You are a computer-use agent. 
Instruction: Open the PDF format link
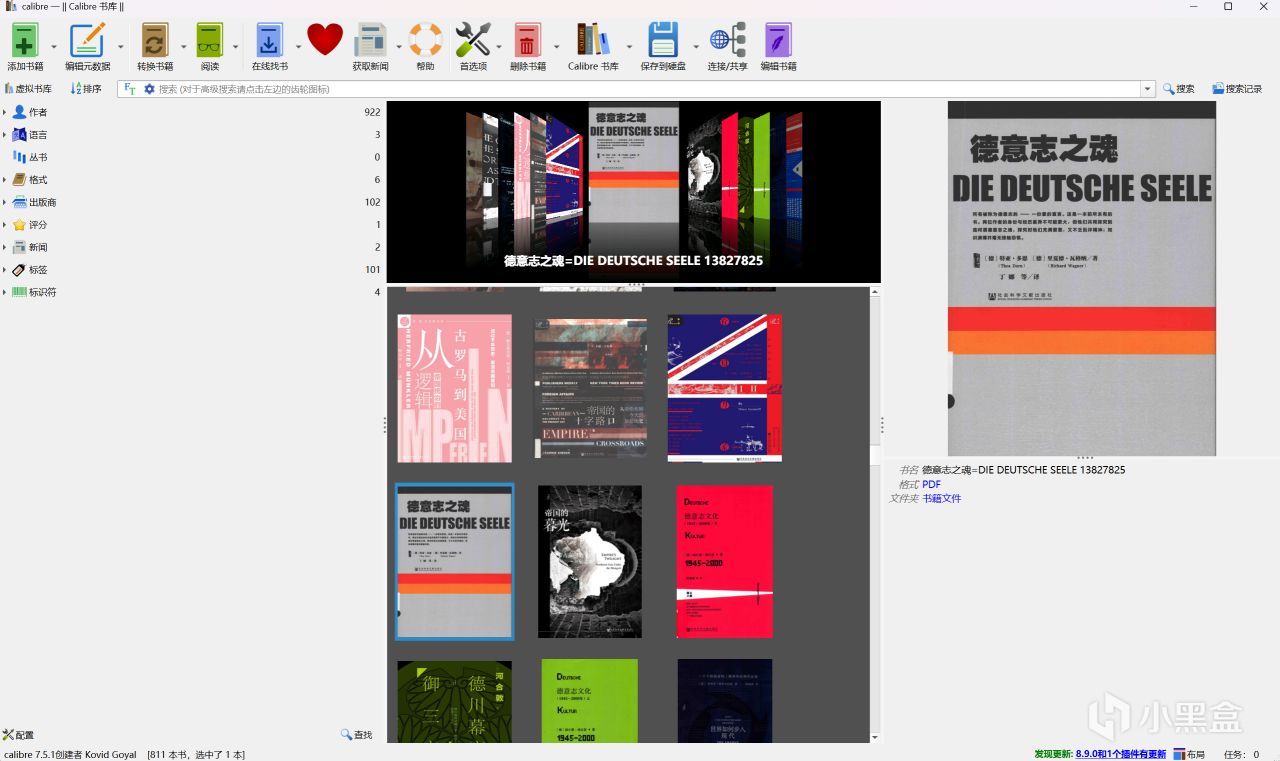(x=931, y=484)
